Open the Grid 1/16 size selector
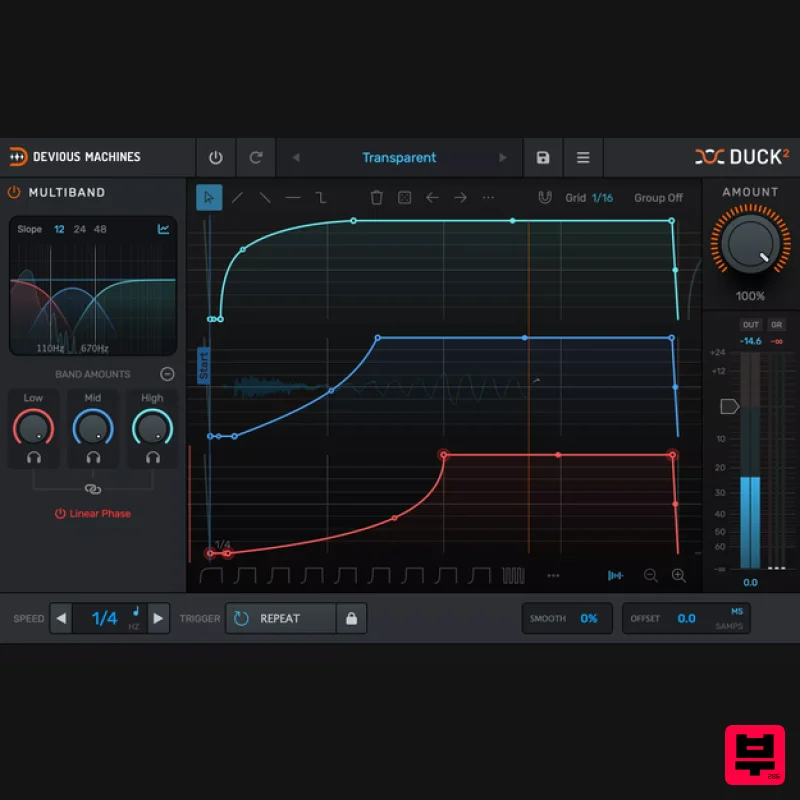 (x=602, y=198)
